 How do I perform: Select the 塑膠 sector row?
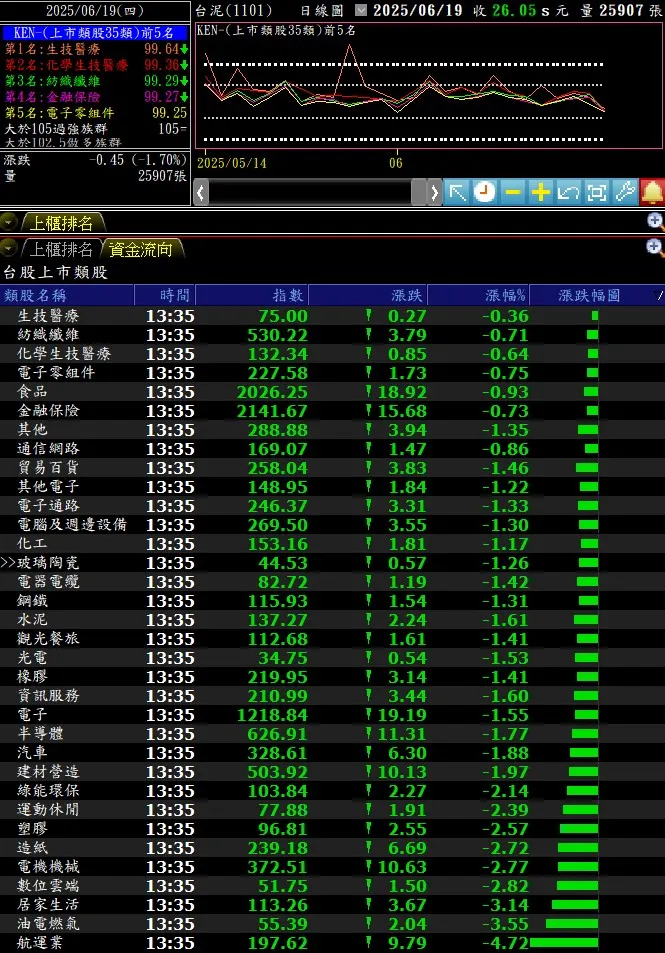(x=332, y=828)
